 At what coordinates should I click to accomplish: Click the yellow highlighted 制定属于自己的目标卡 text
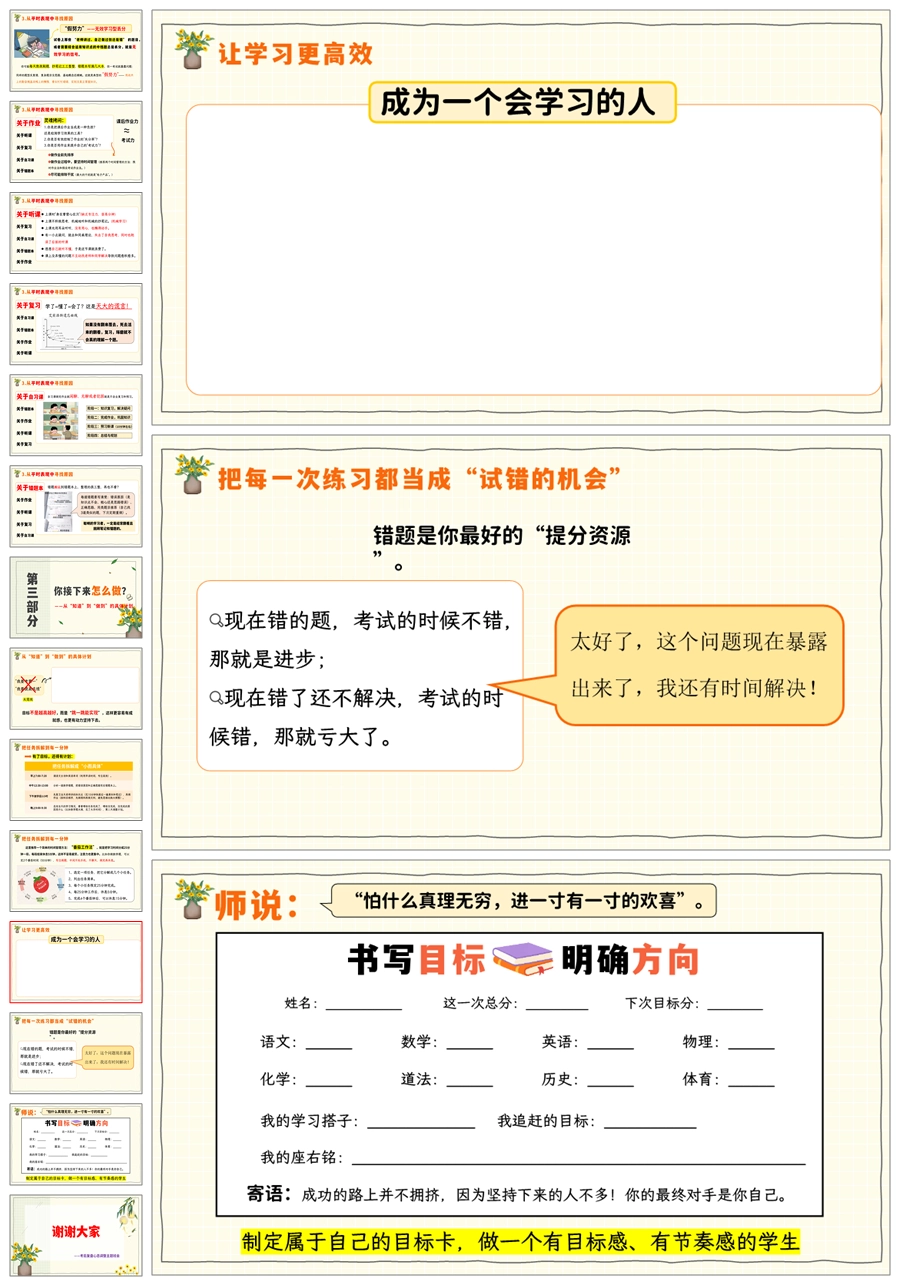click(x=521, y=1243)
